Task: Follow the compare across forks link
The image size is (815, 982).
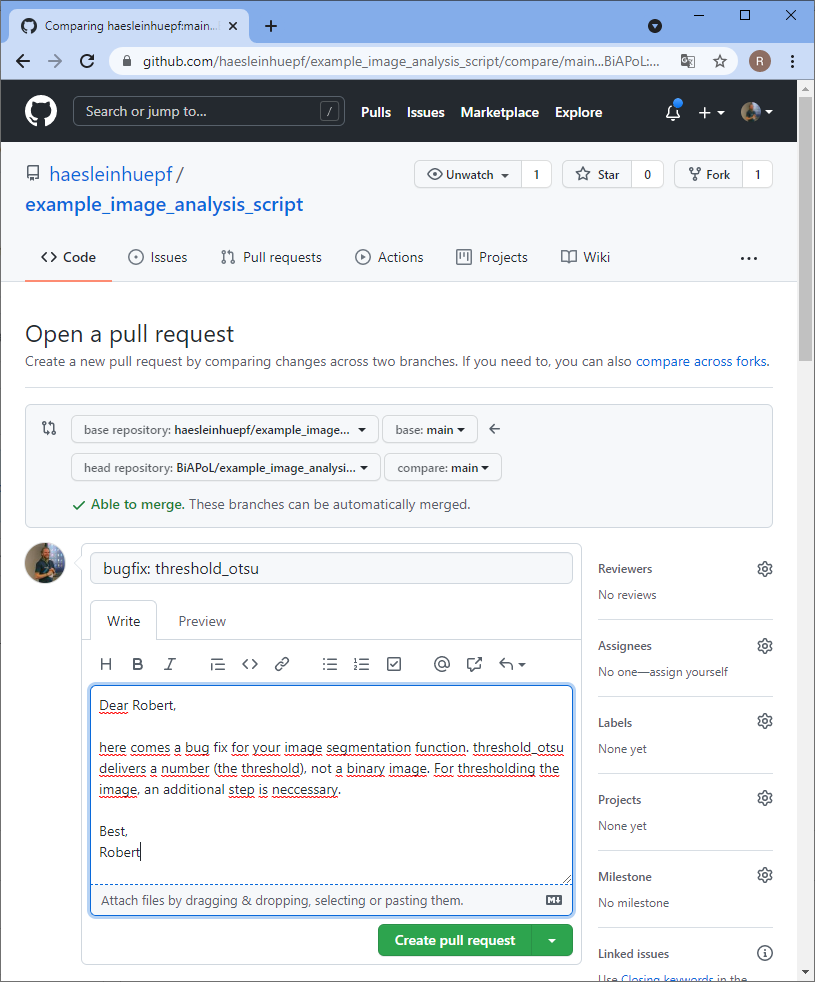Action: (x=702, y=361)
